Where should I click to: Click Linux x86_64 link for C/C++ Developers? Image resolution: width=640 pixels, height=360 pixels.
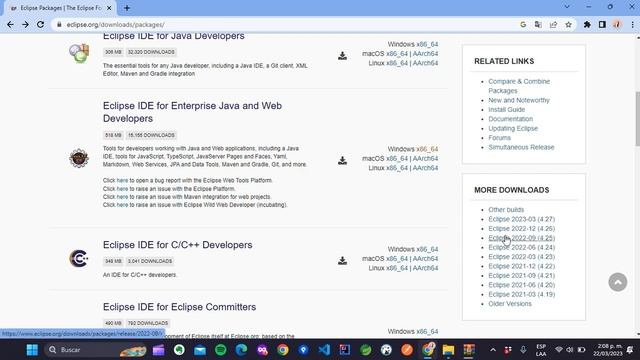point(397,268)
